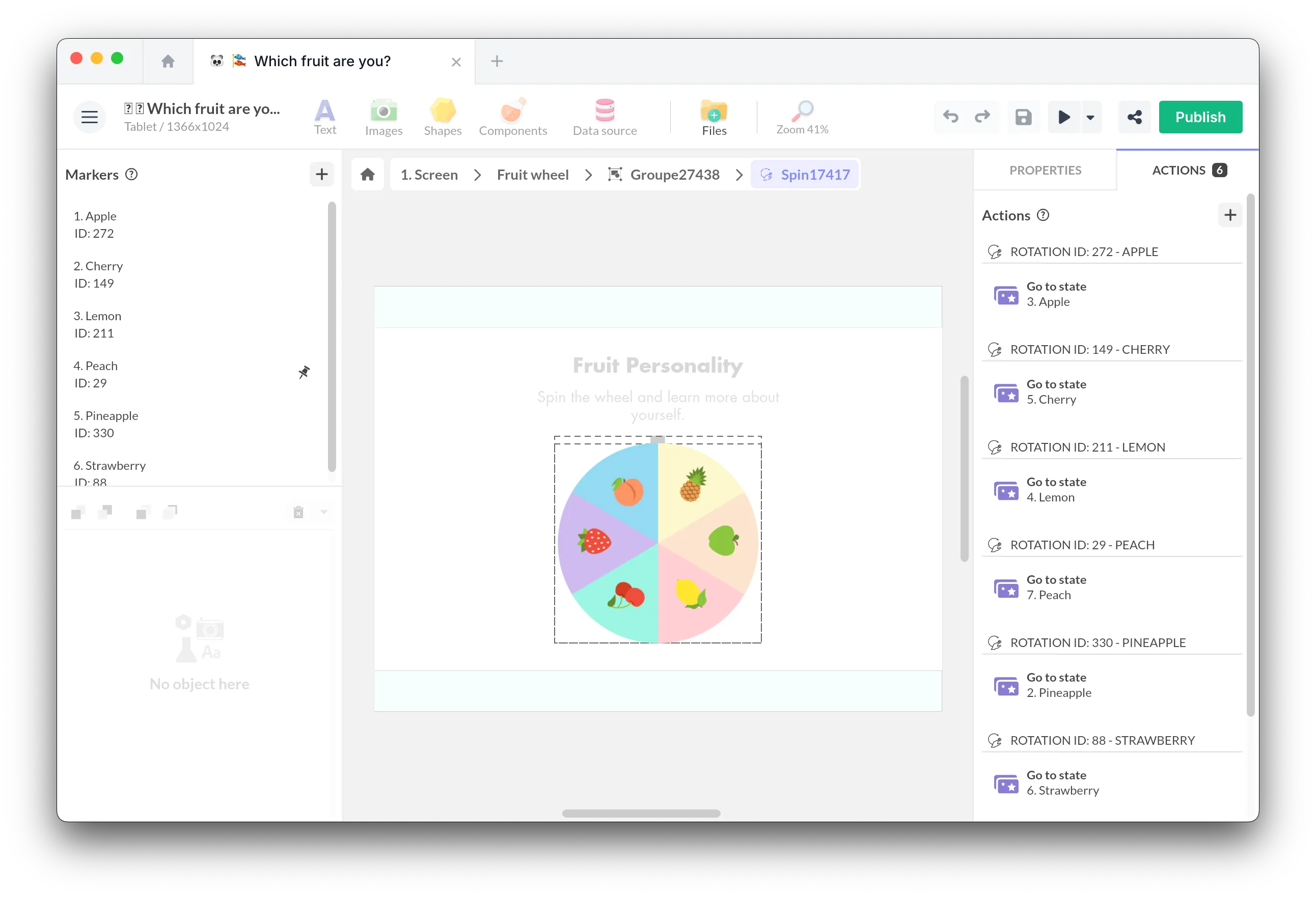Save the project with the floppy icon
The height and width of the screenshot is (897, 1316).
click(x=1023, y=117)
